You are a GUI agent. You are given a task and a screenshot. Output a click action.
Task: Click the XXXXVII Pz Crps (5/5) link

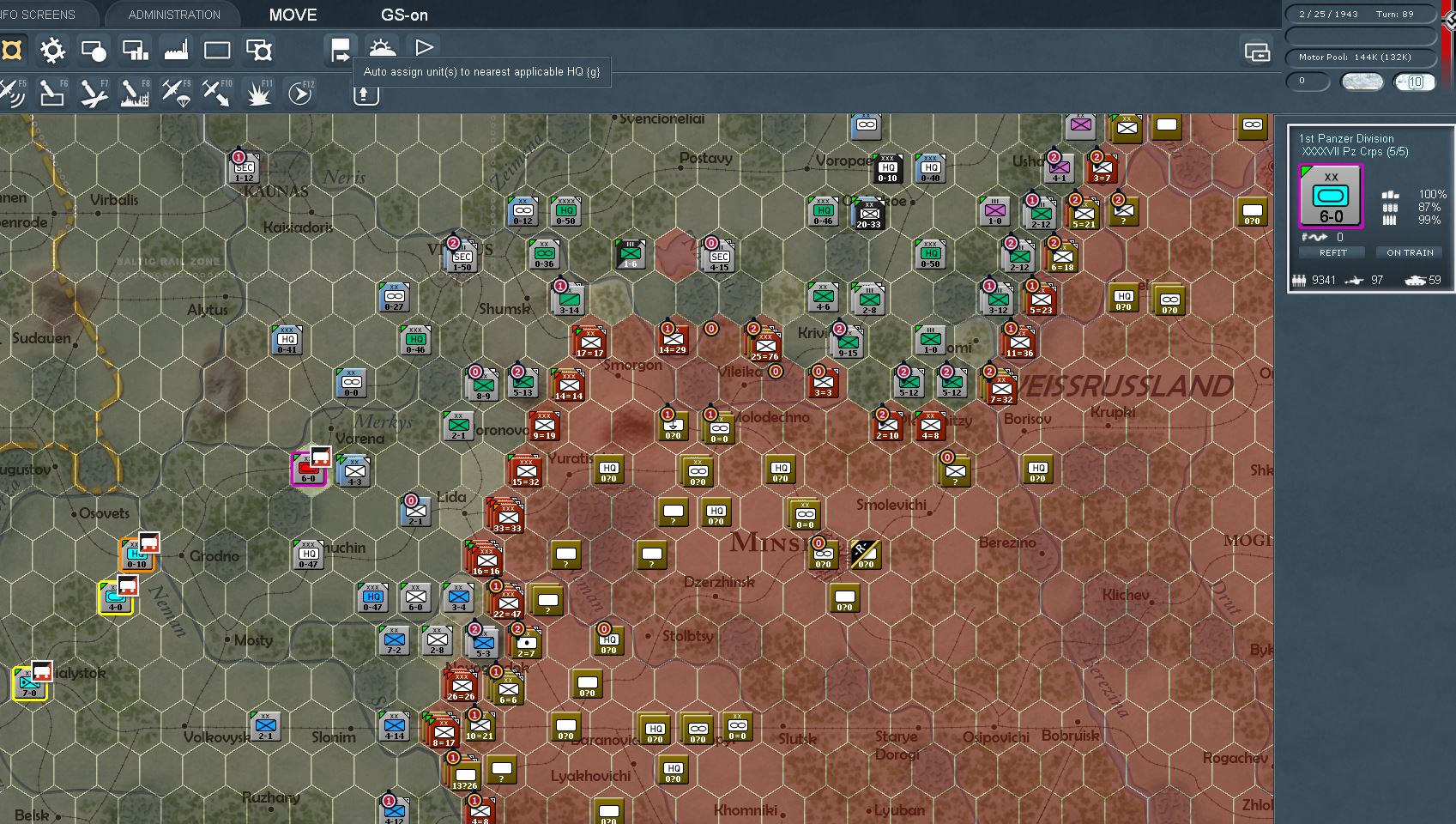(1355, 151)
